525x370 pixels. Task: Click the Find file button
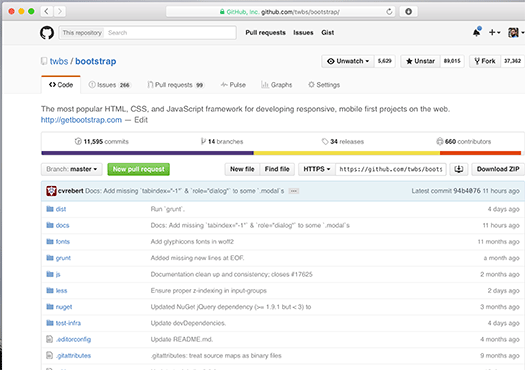click(x=277, y=169)
